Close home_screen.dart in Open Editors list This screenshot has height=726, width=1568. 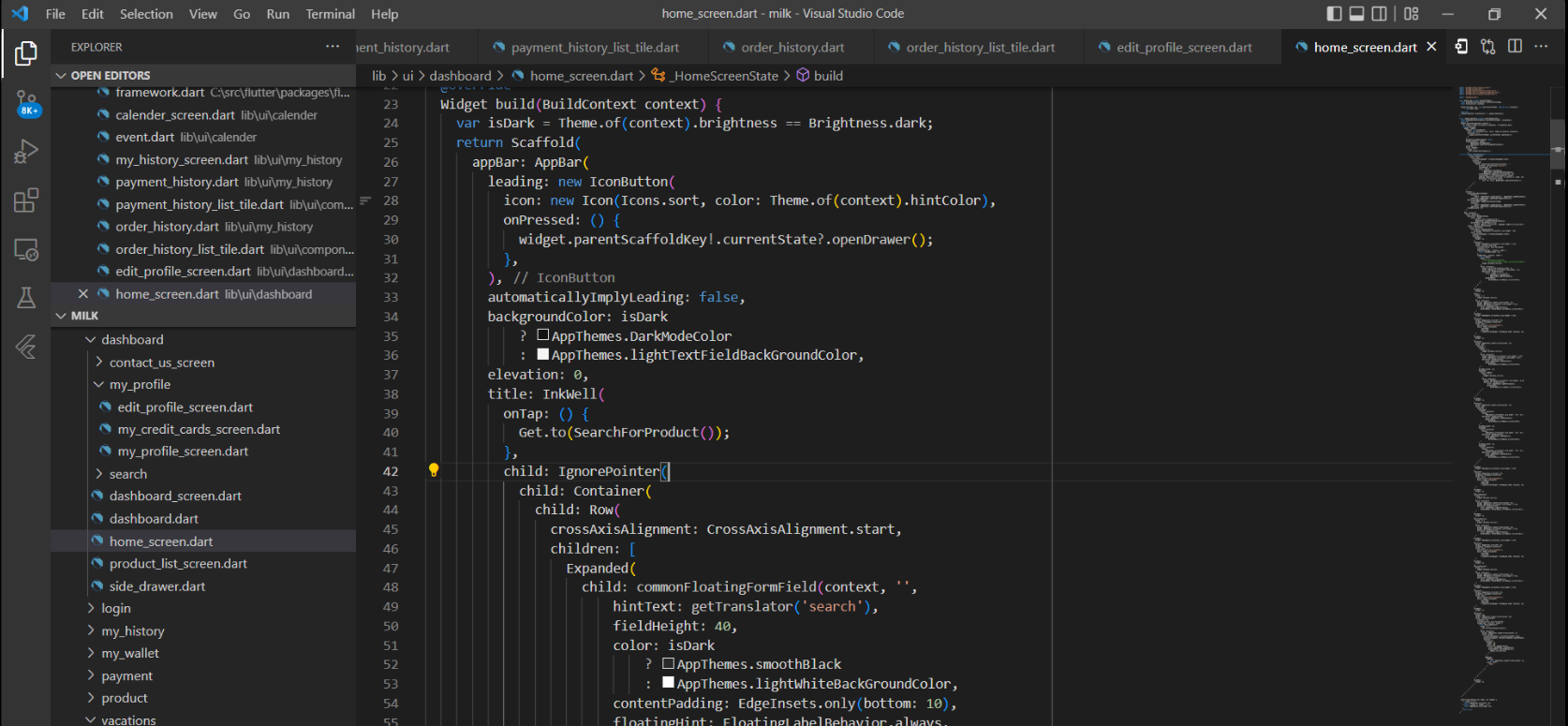point(83,294)
